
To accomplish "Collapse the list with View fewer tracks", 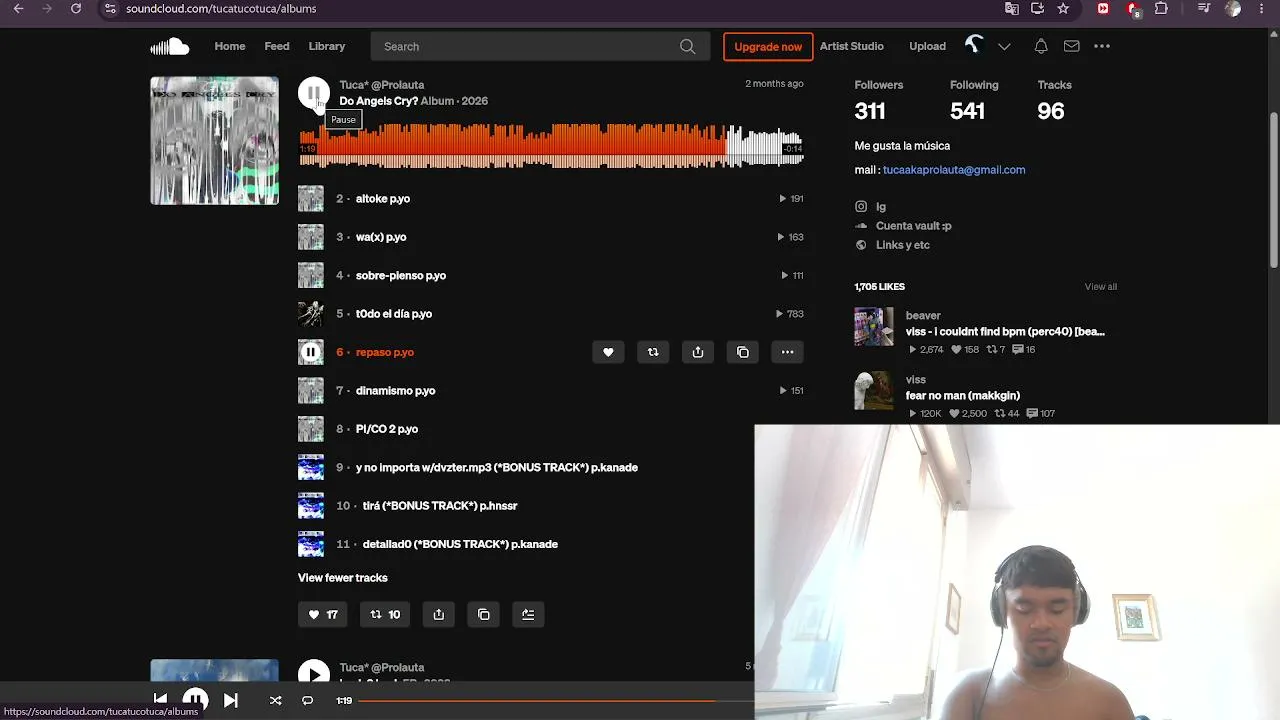I will pos(343,578).
